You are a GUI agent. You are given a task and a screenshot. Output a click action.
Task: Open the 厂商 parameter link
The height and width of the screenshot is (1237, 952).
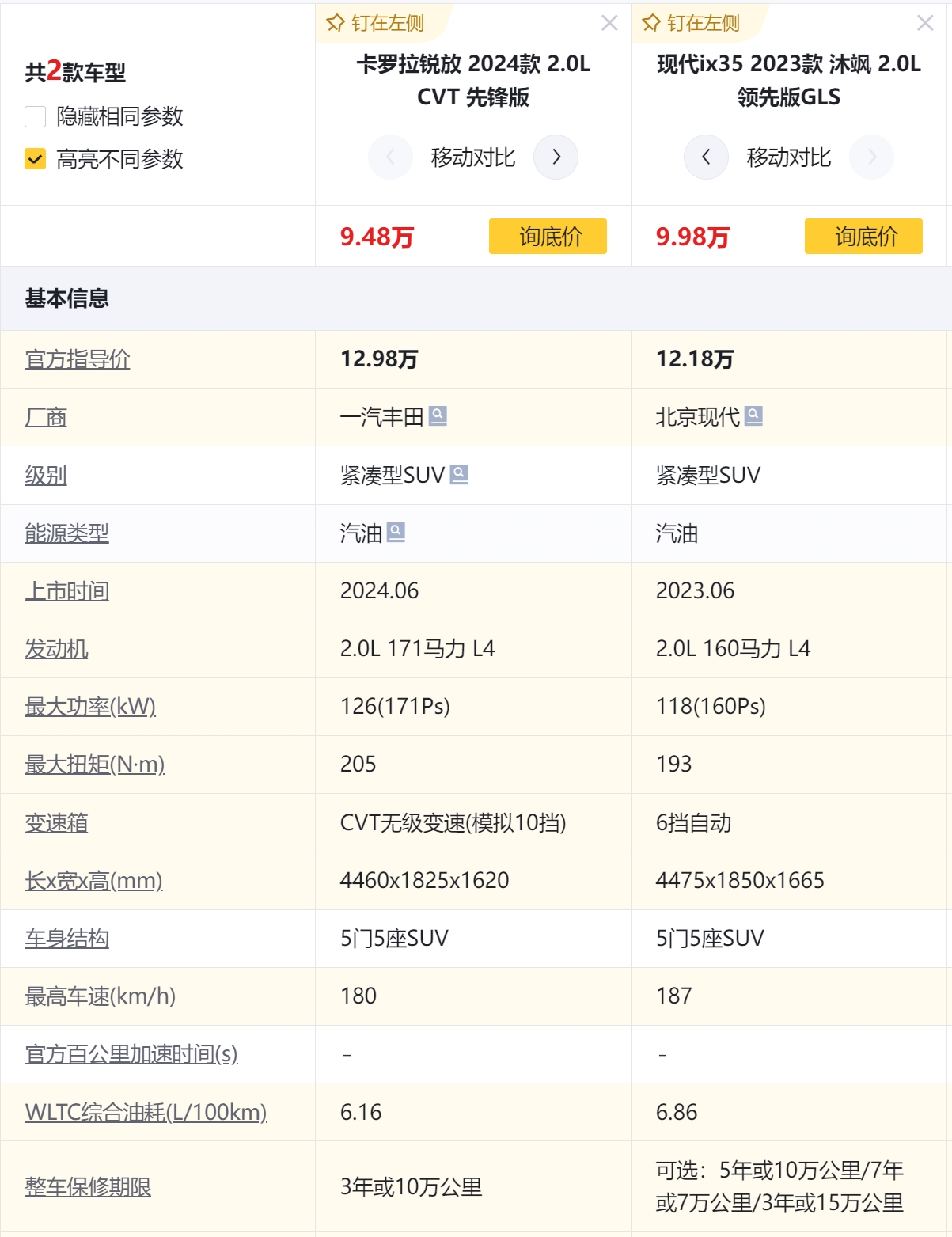click(46, 416)
